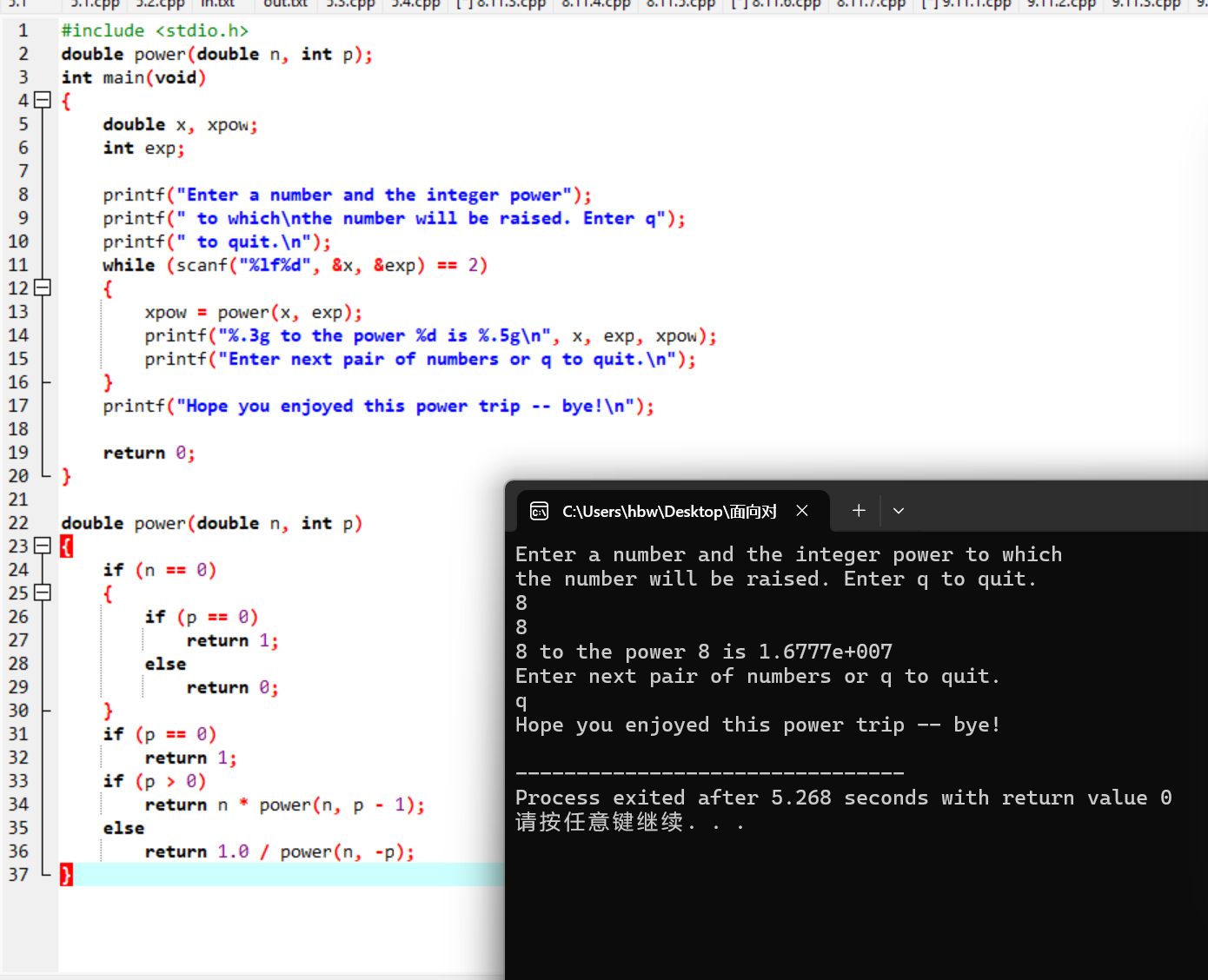The height and width of the screenshot is (980, 1208).
Task: Collapse the power function fold at line 23
Action: [42, 546]
